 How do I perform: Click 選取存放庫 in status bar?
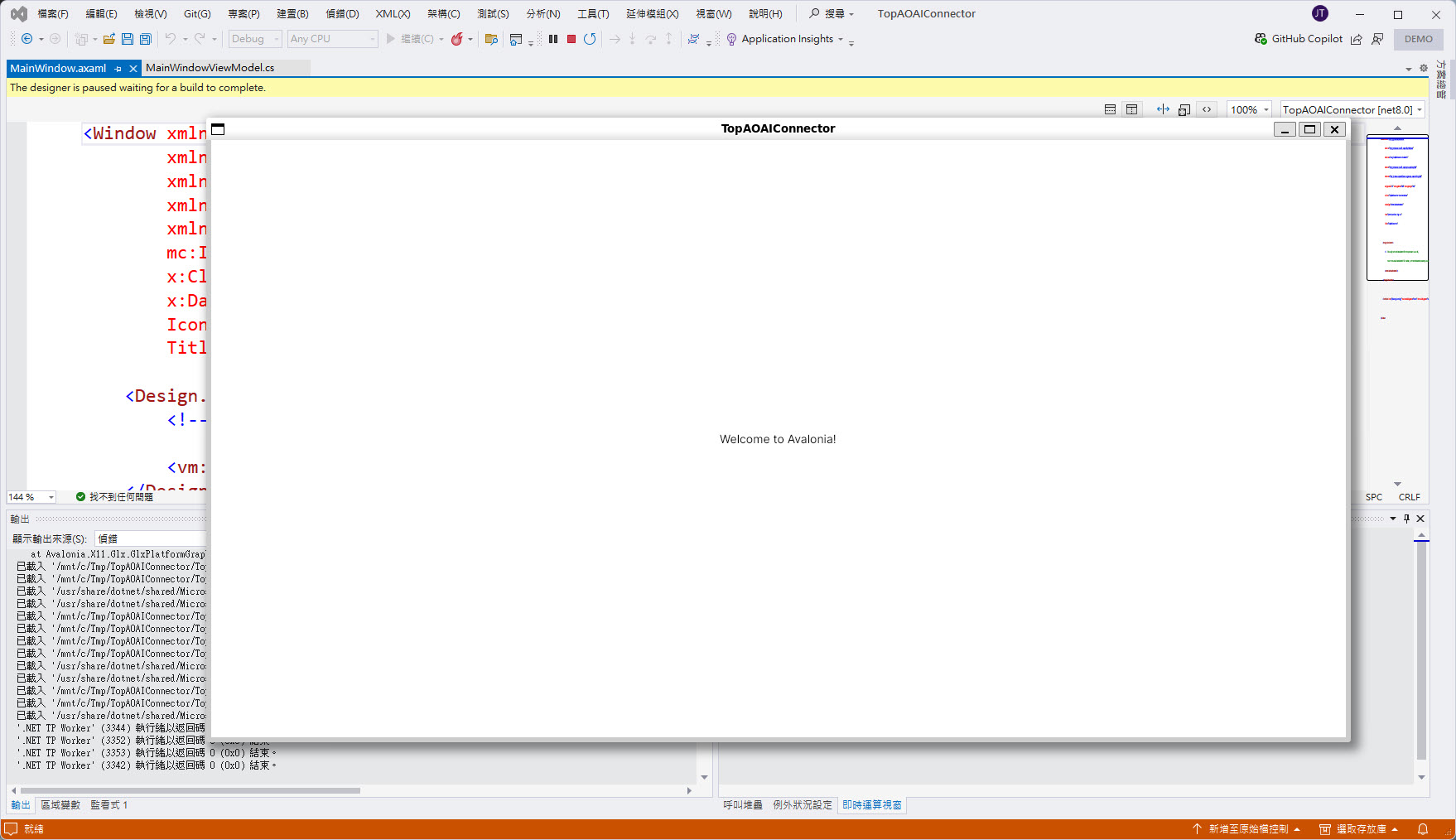[1360, 829]
